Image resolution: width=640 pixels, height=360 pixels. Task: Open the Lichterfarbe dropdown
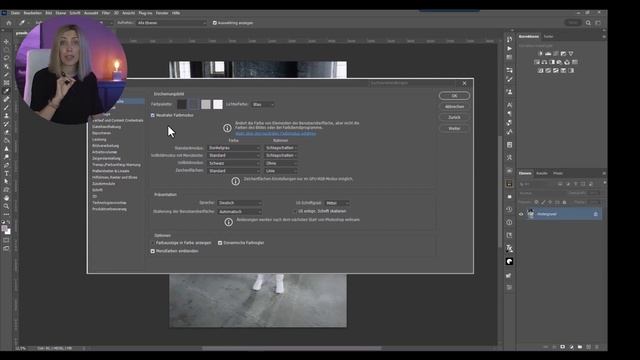pyautogui.click(x=263, y=104)
